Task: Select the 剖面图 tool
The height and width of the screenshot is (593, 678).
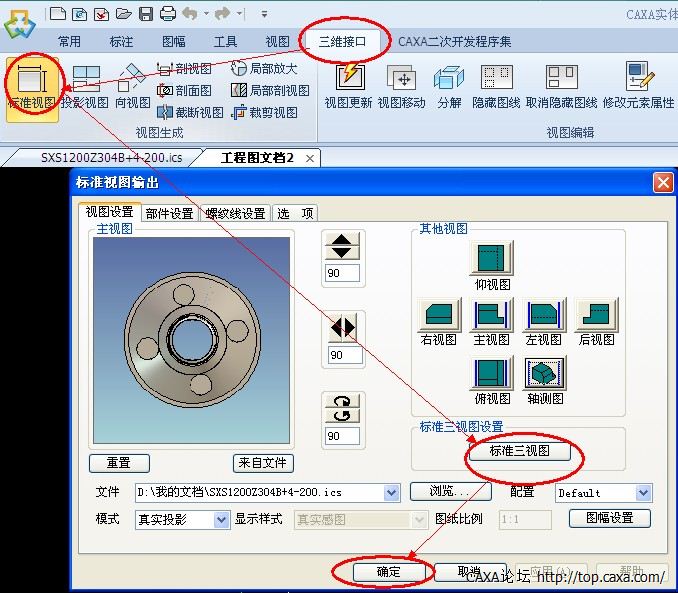Action: 185,90
